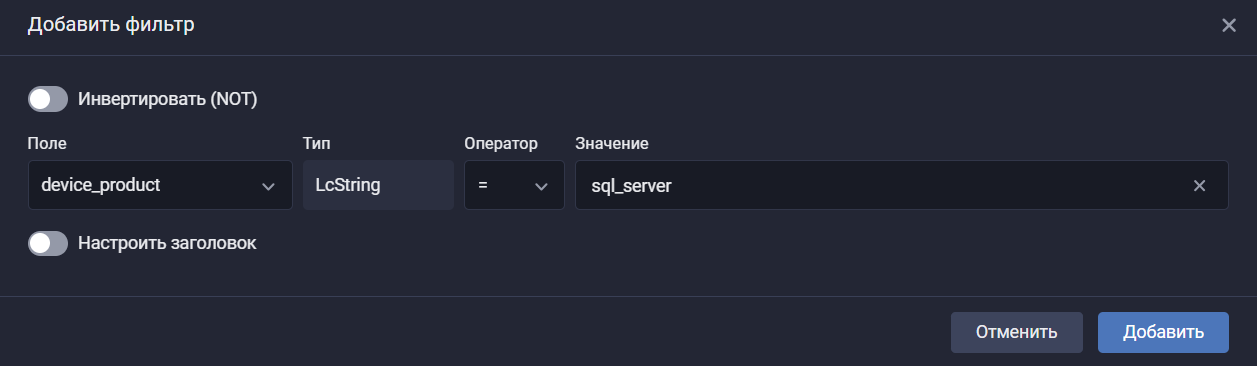Click the Тип label
This screenshot has width=1257, height=366.
[x=316, y=143]
